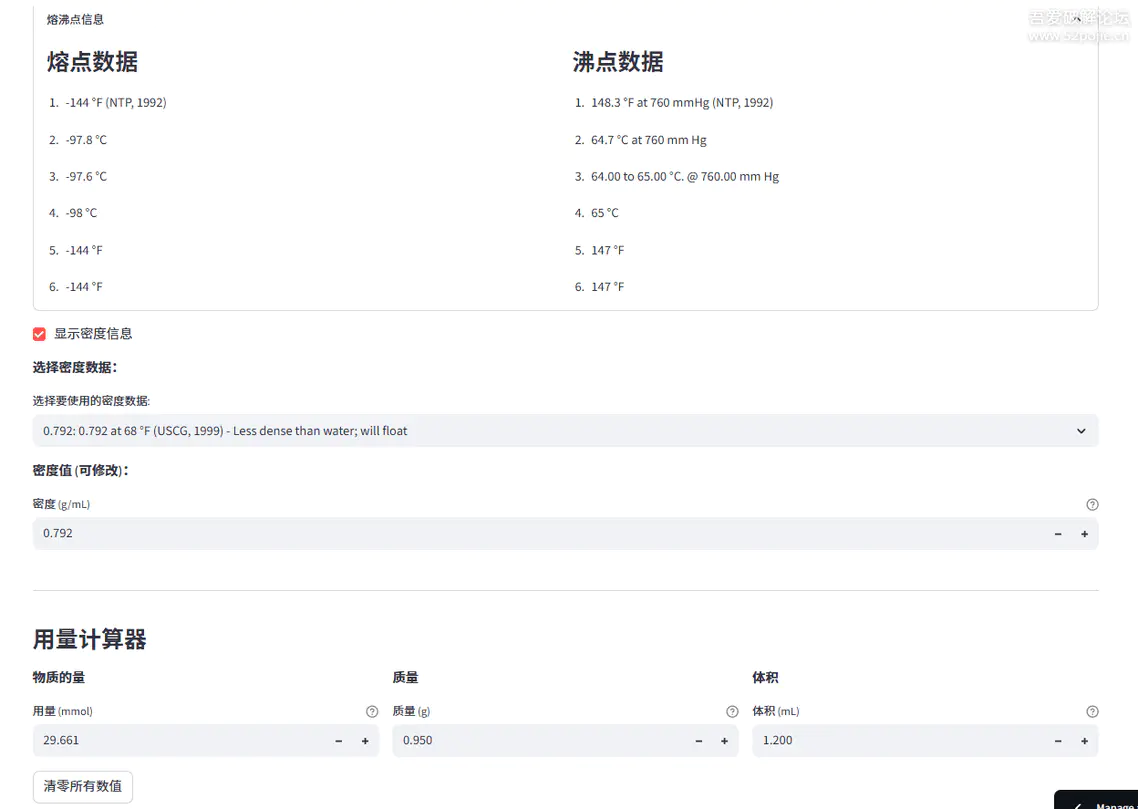Click the 熔点数据 heading
The image size is (1138, 809).
tap(92, 62)
